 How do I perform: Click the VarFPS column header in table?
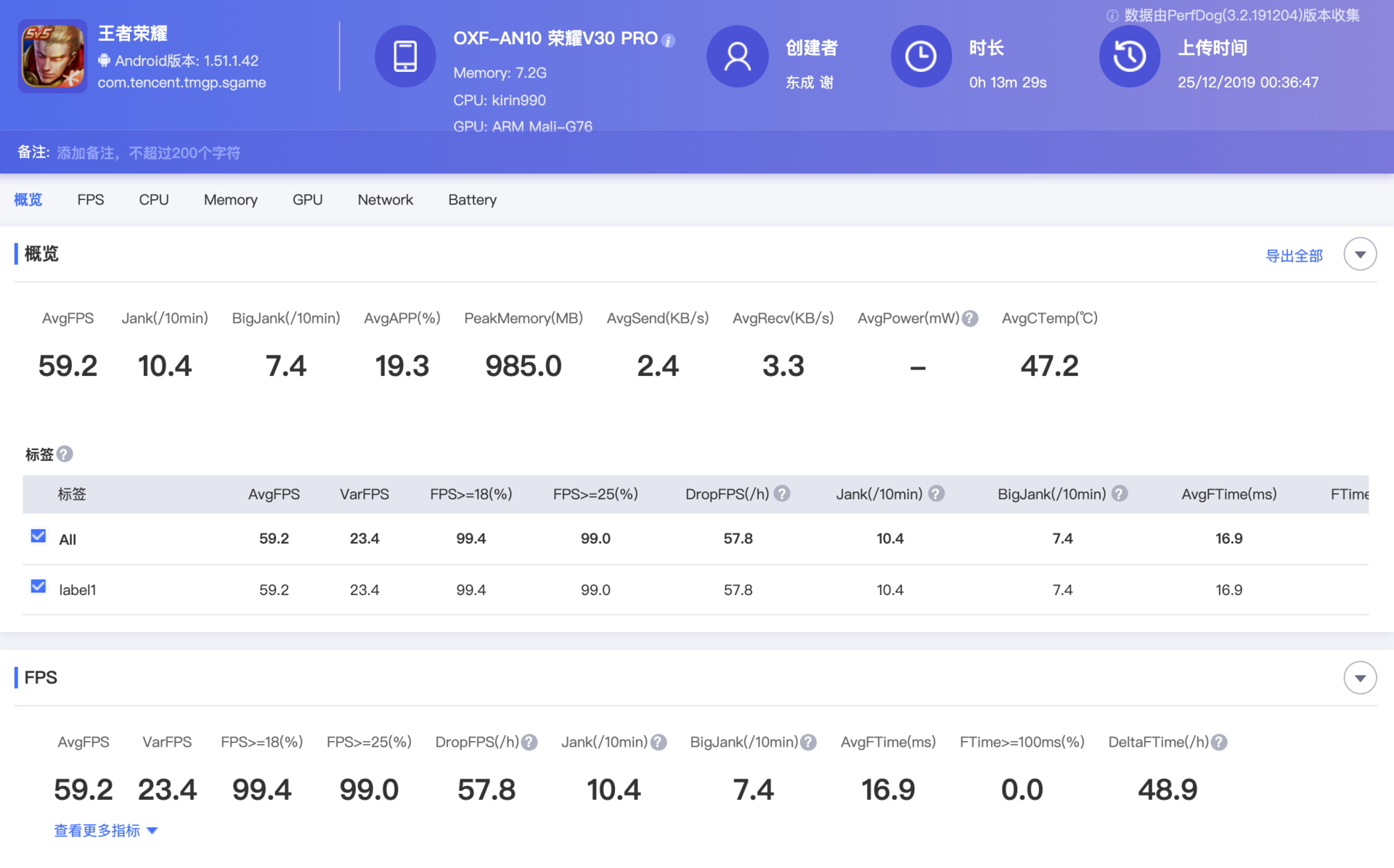click(364, 494)
